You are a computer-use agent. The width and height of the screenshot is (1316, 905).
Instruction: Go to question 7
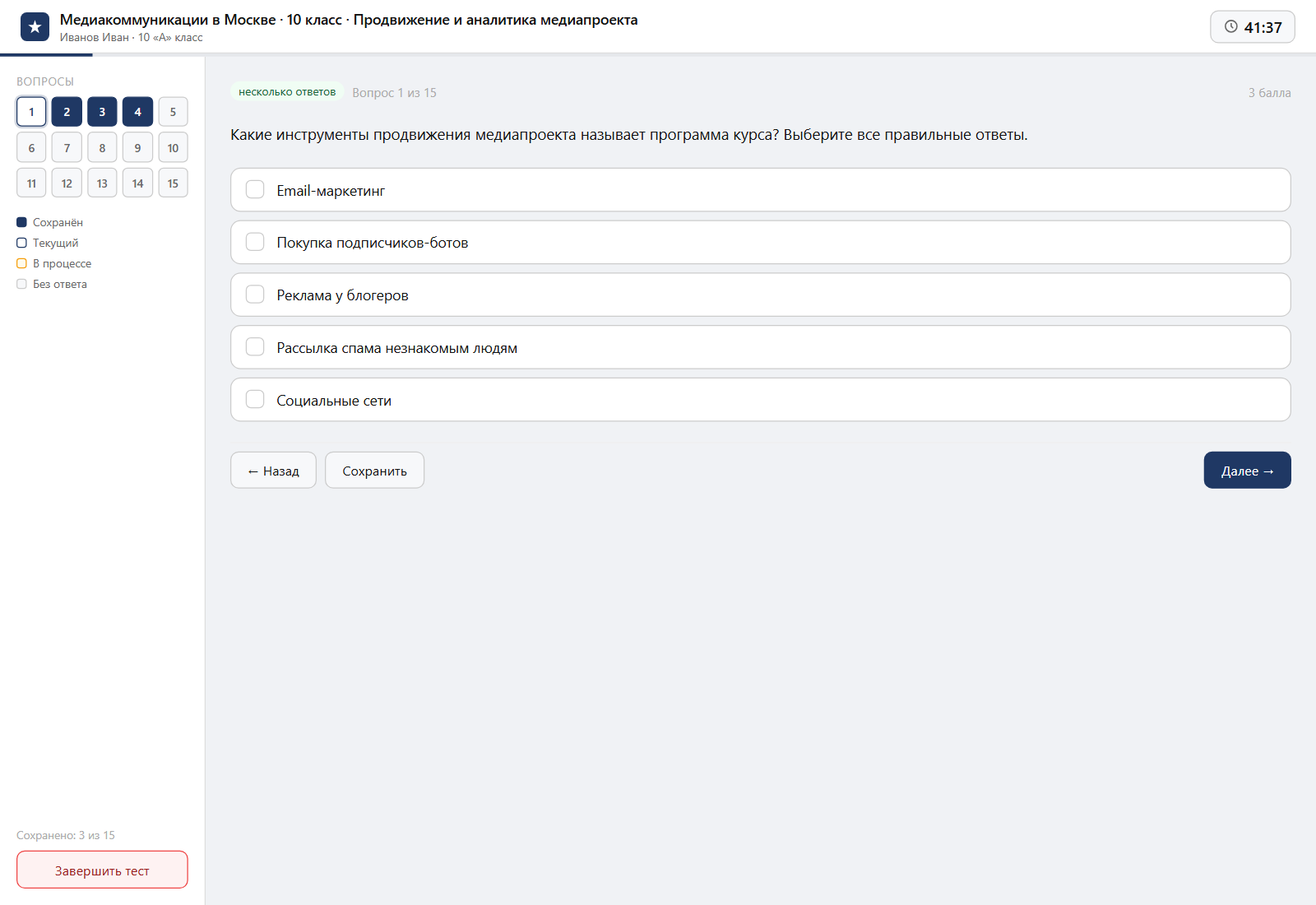tap(67, 148)
